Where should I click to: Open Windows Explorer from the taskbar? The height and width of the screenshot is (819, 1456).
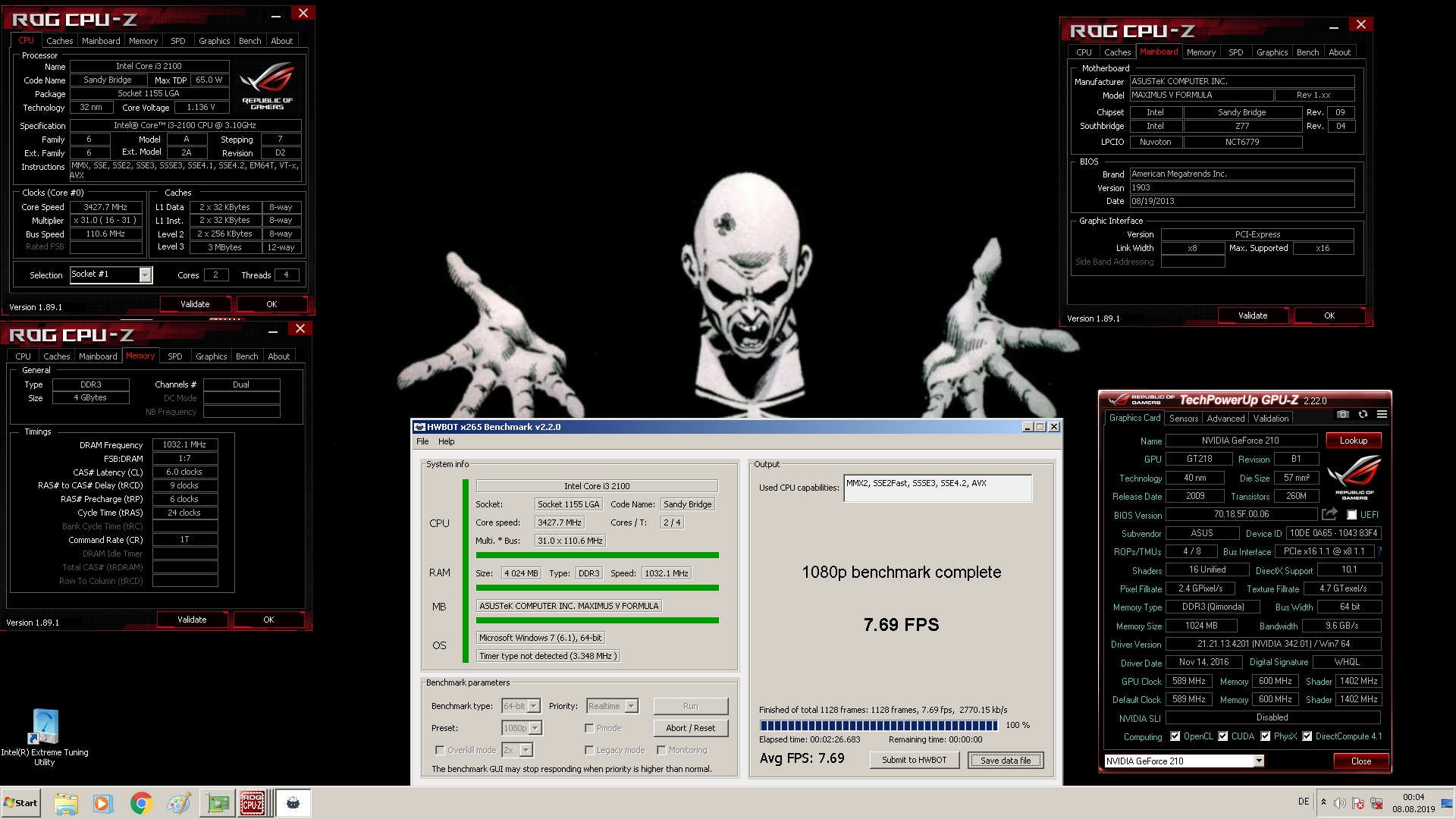[x=66, y=803]
